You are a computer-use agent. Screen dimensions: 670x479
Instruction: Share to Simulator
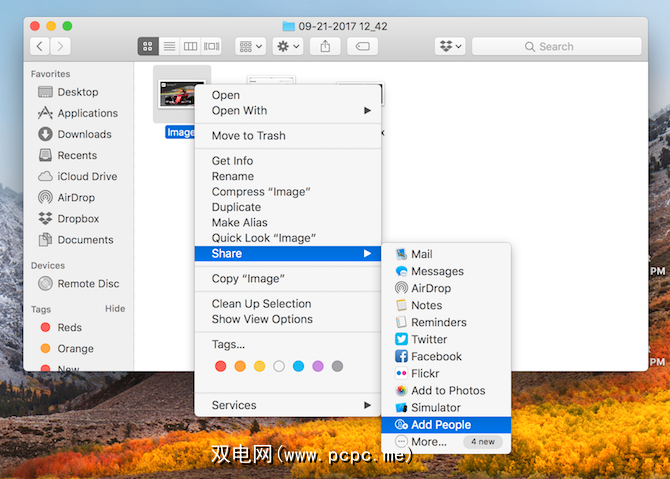[446, 408]
